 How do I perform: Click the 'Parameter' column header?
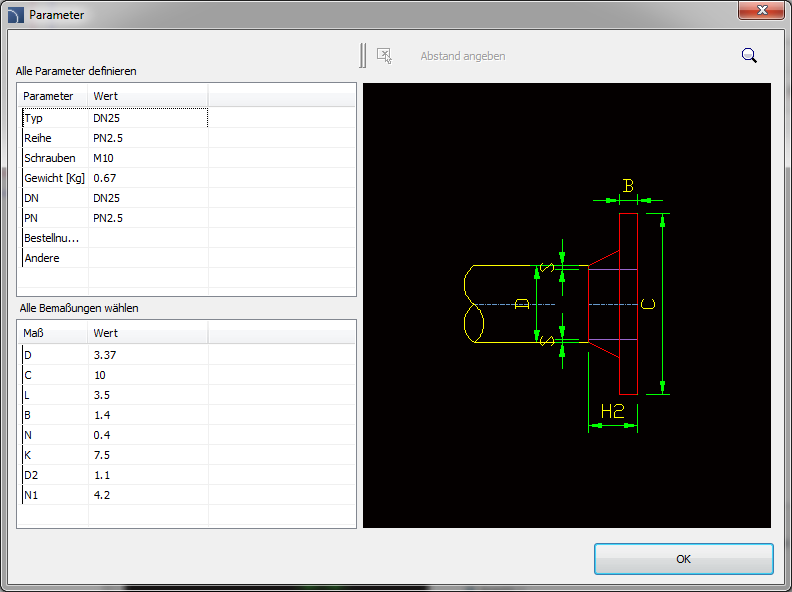[x=52, y=96]
